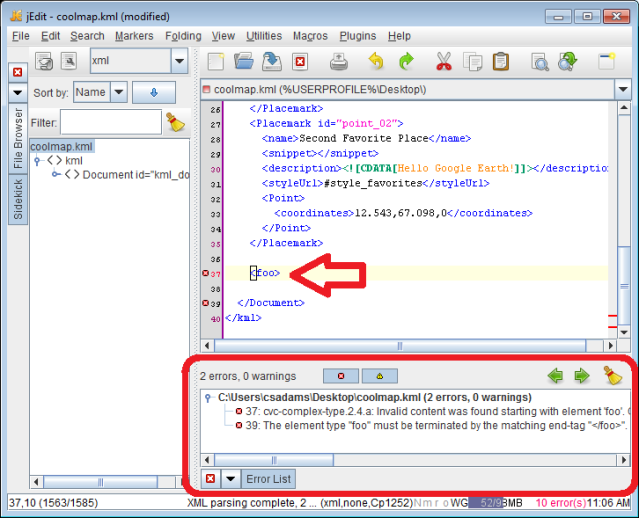The image size is (639, 518).
Task: Open the Macros menu
Action: tap(310, 36)
